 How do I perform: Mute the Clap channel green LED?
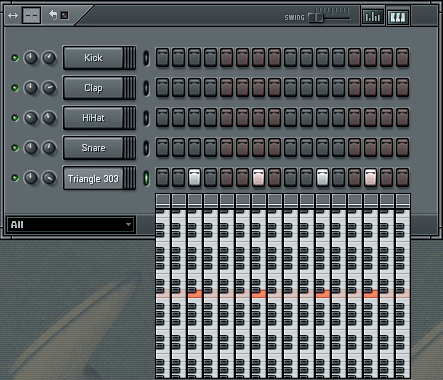click(x=15, y=88)
